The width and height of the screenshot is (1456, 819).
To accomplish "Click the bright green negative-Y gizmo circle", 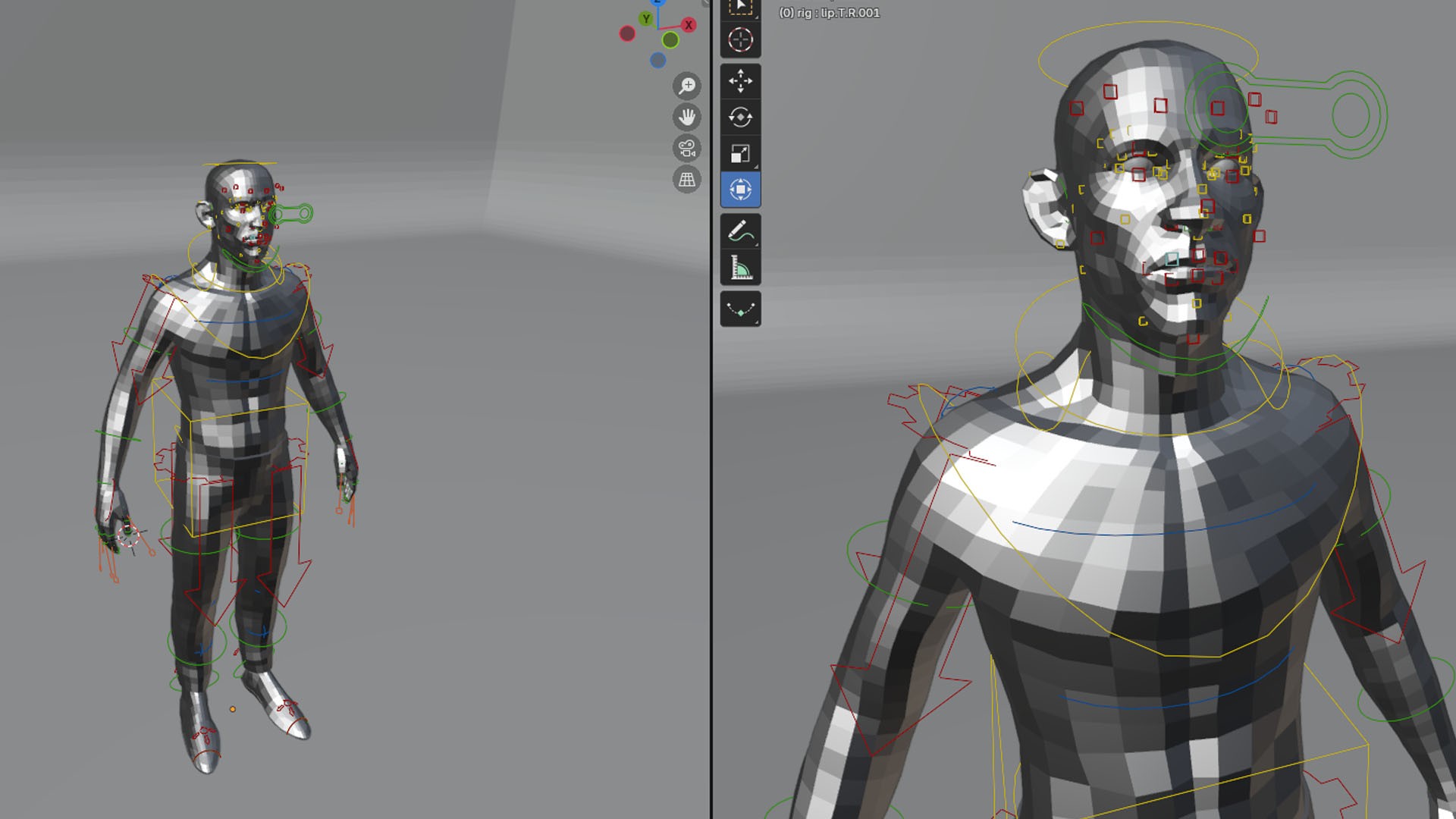I will tap(670, 39).
